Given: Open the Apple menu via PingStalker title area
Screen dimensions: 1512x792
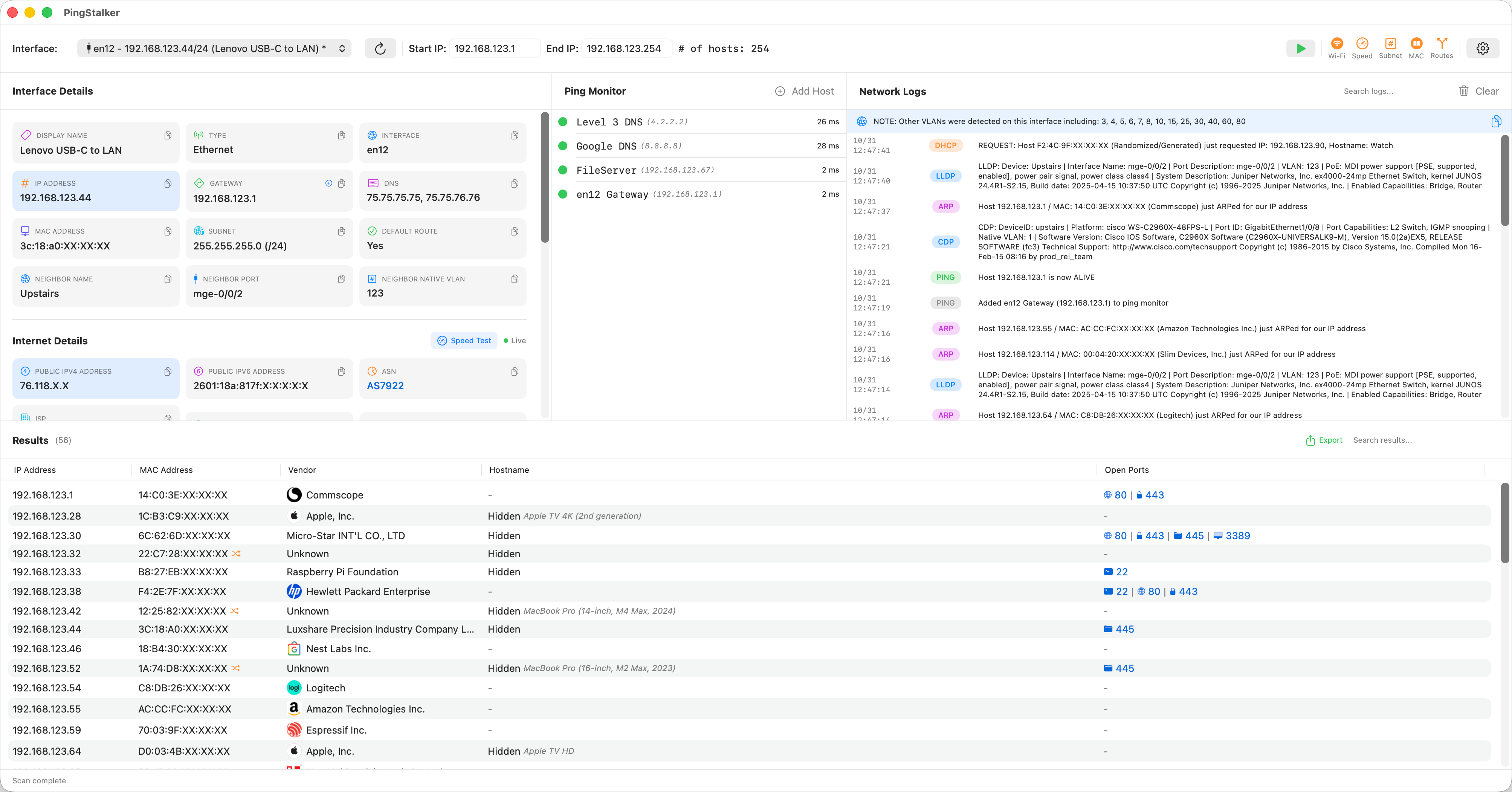Looking at the screenshot, I should coord(92,12).
